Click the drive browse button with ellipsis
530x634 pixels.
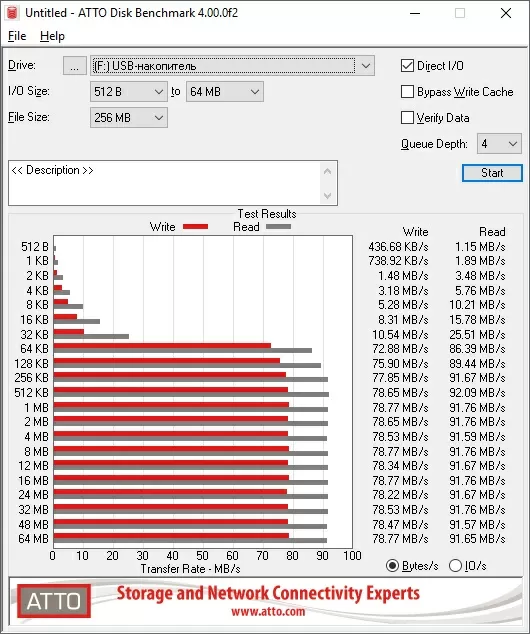tap(74, 66)
